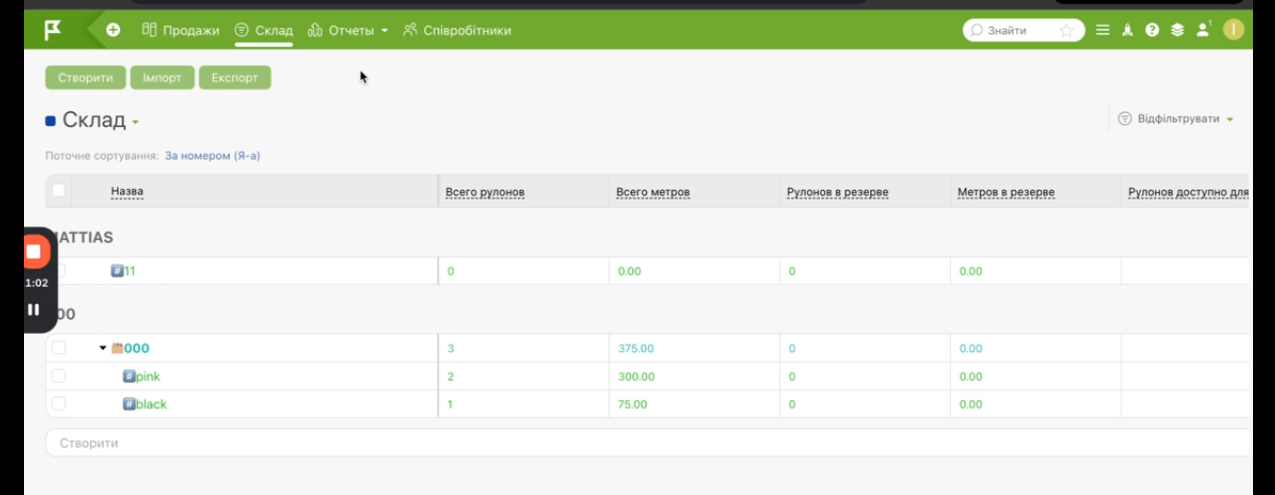Click the Імпорт button
This screenshot has width=1275, height=495.
point(162,78)
